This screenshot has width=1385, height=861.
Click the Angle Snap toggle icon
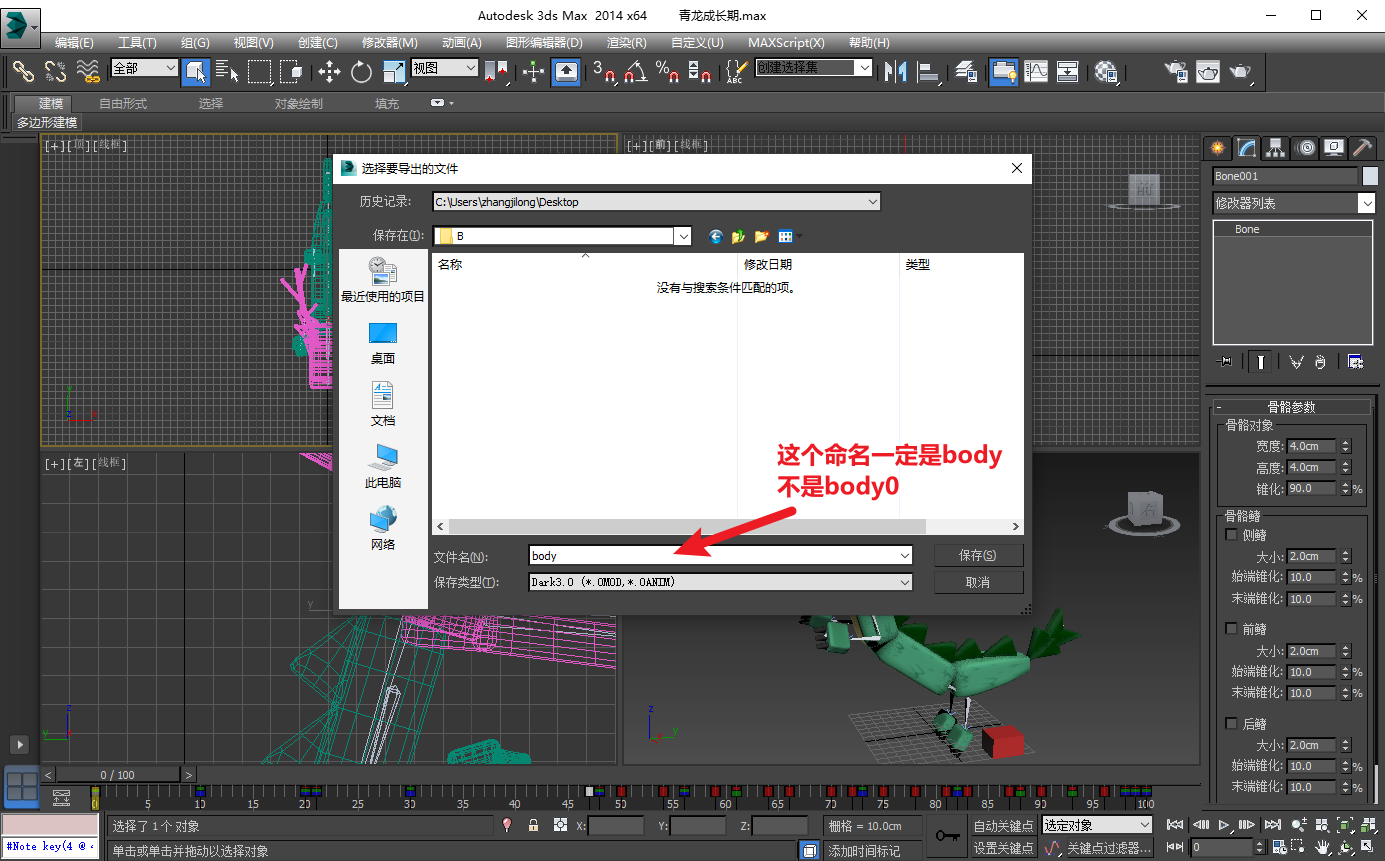tap(635, 71)
